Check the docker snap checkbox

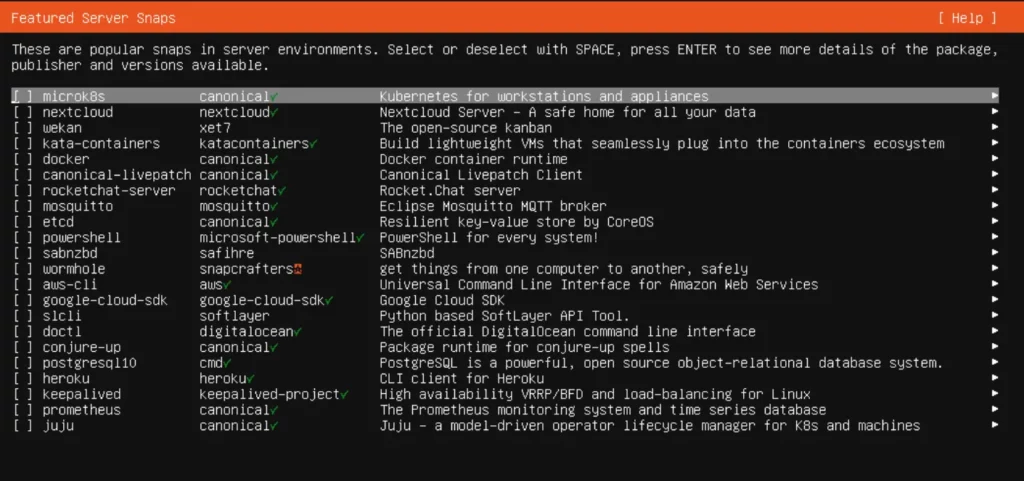22,159
